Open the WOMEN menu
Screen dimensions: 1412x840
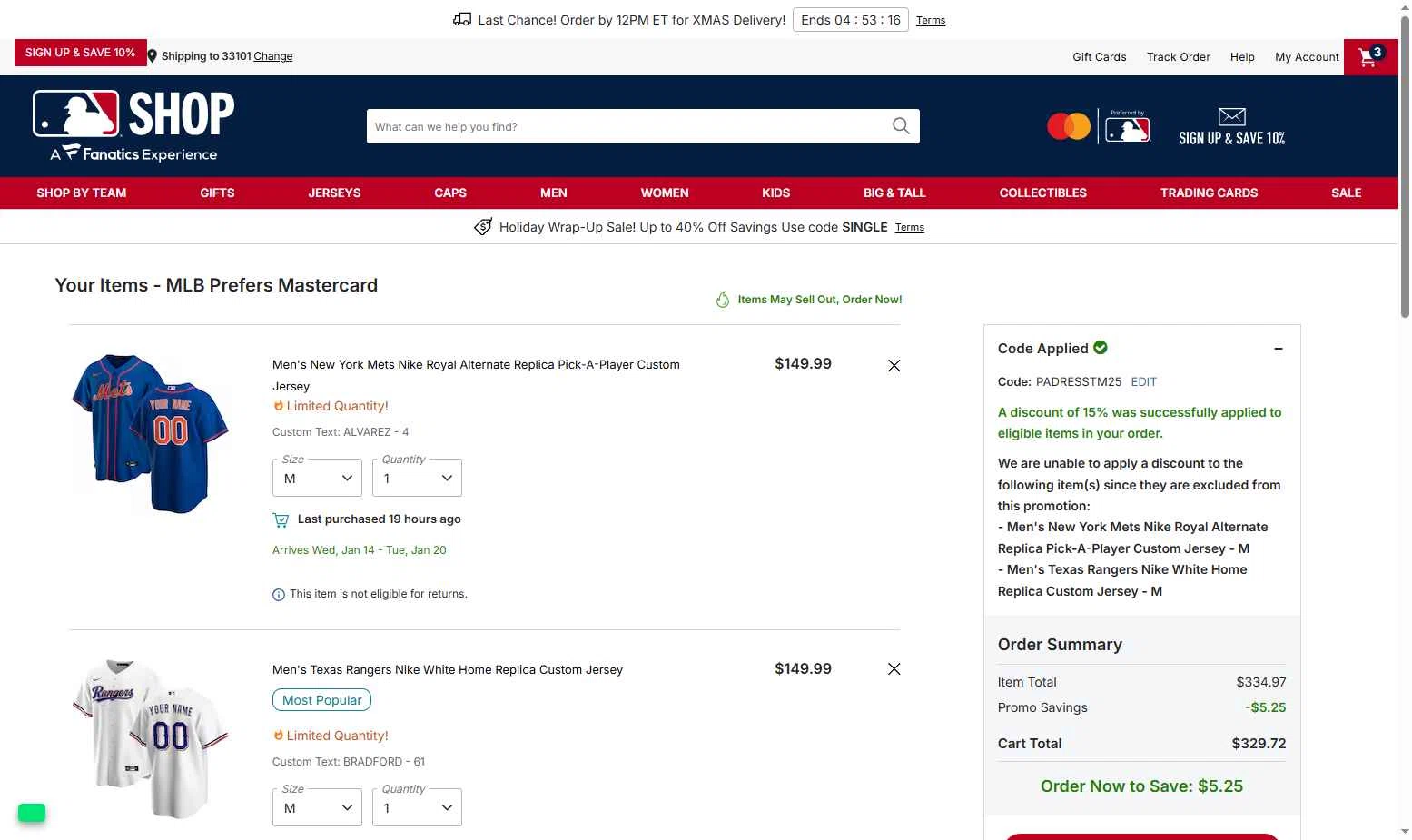665,193
